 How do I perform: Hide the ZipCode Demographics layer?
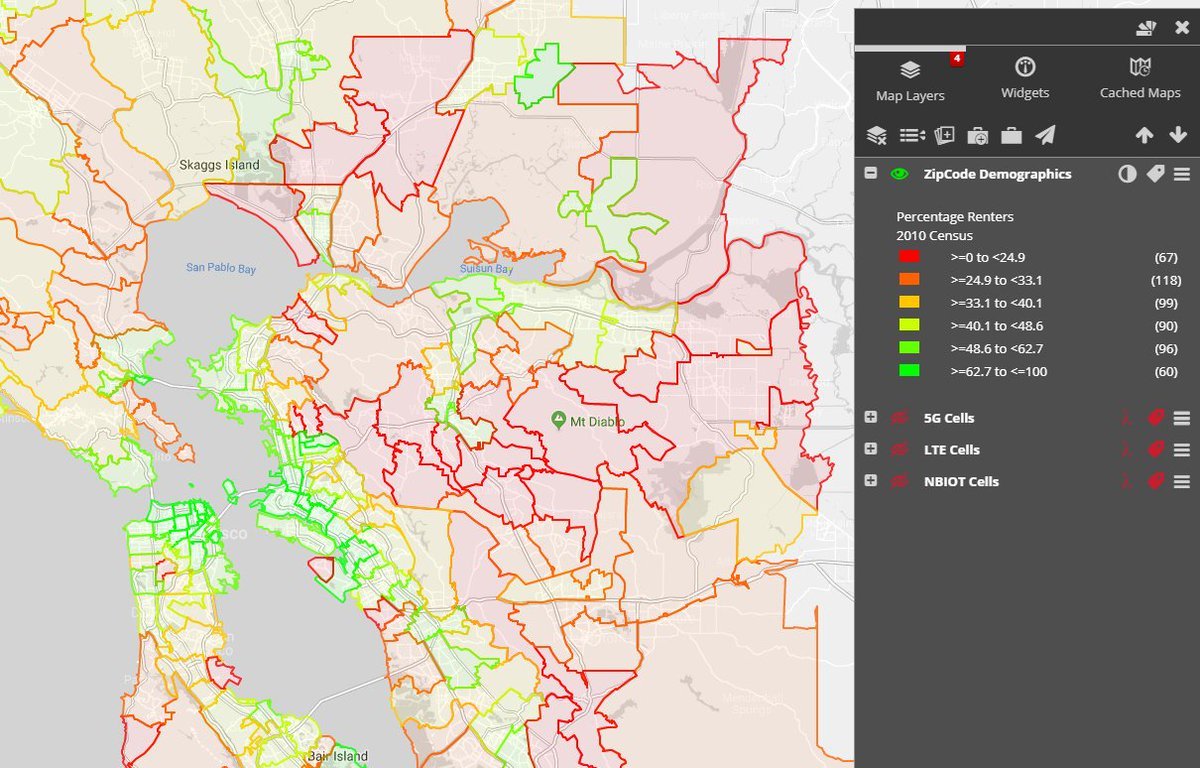900,174
